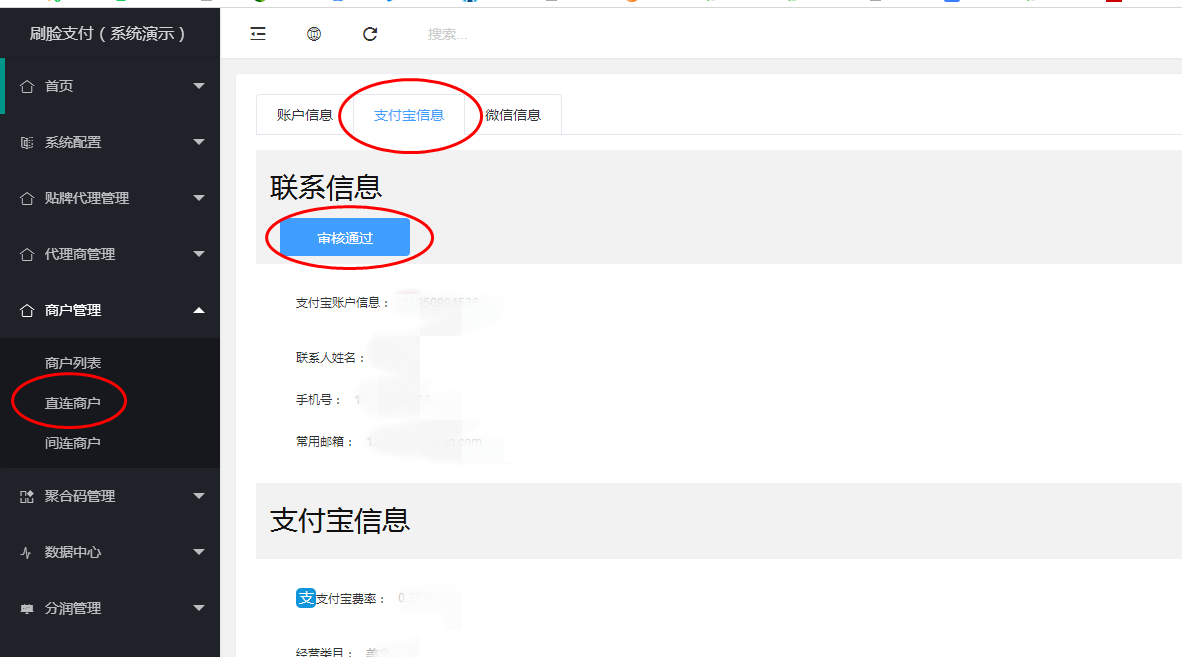Click the 刷脸支付（系统演示）title
Image resolution: width=1182 pixels, height=657 pixels.
(108, 34)
